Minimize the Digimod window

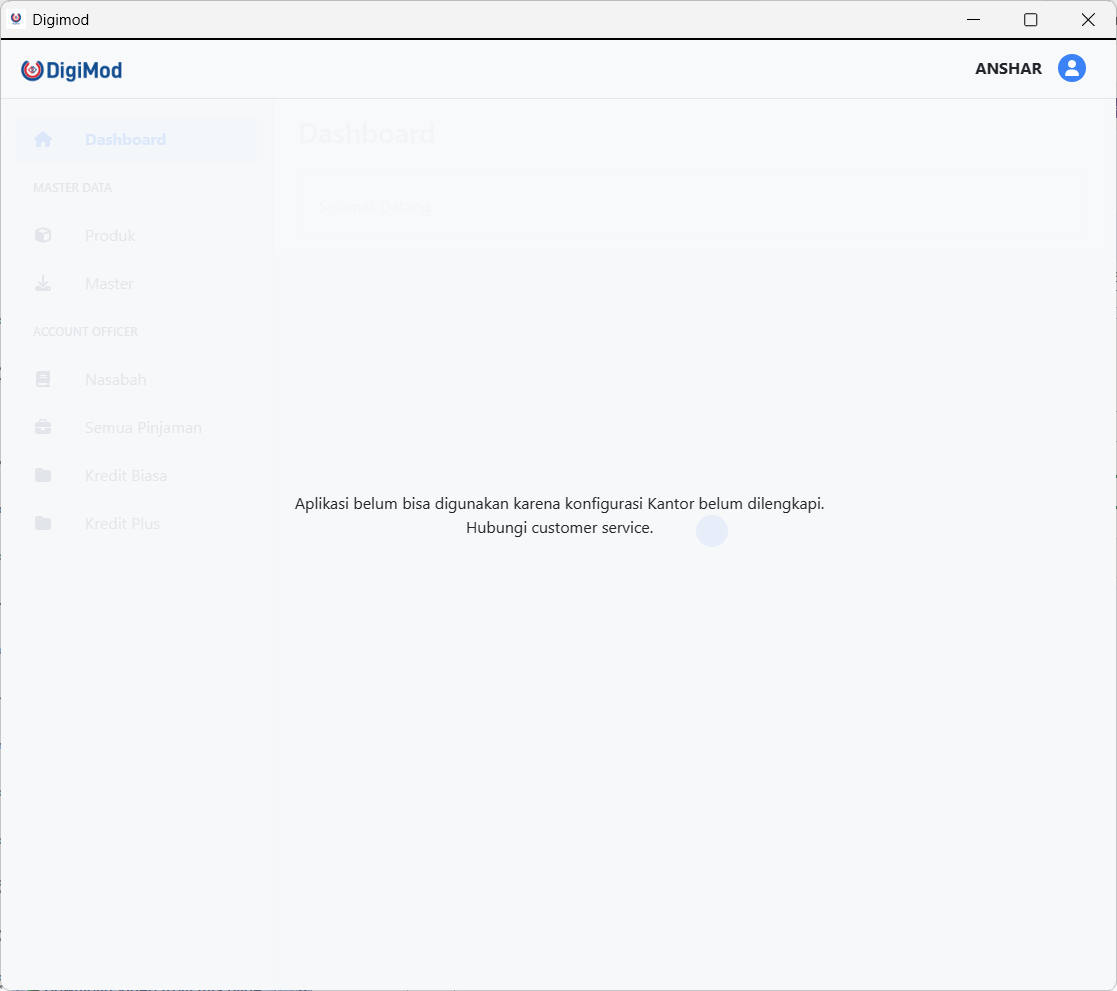pos(973,19)
